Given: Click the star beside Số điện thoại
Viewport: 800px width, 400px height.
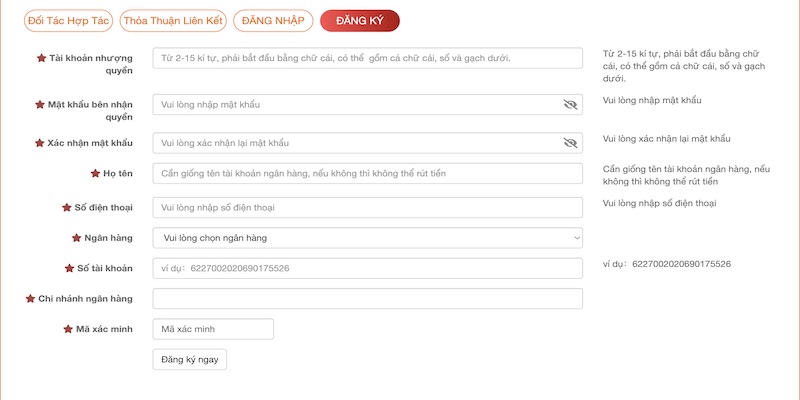Looking at the screenshot, I should 67,208.
